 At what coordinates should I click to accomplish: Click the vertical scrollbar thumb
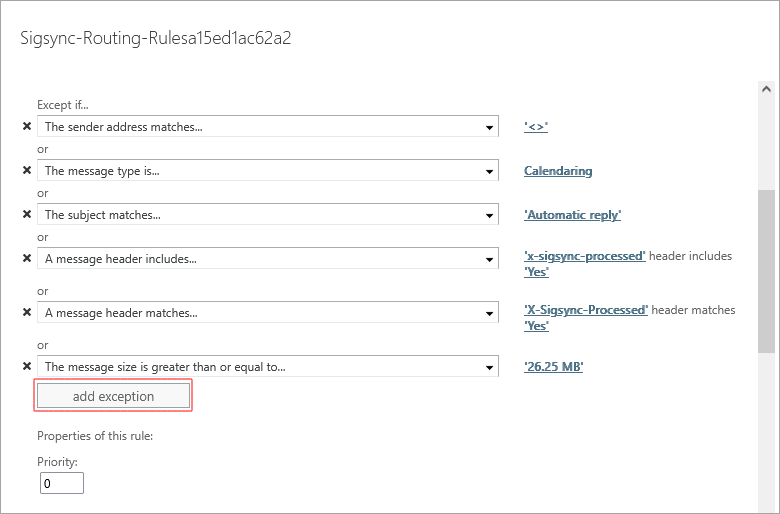(766, 270)
